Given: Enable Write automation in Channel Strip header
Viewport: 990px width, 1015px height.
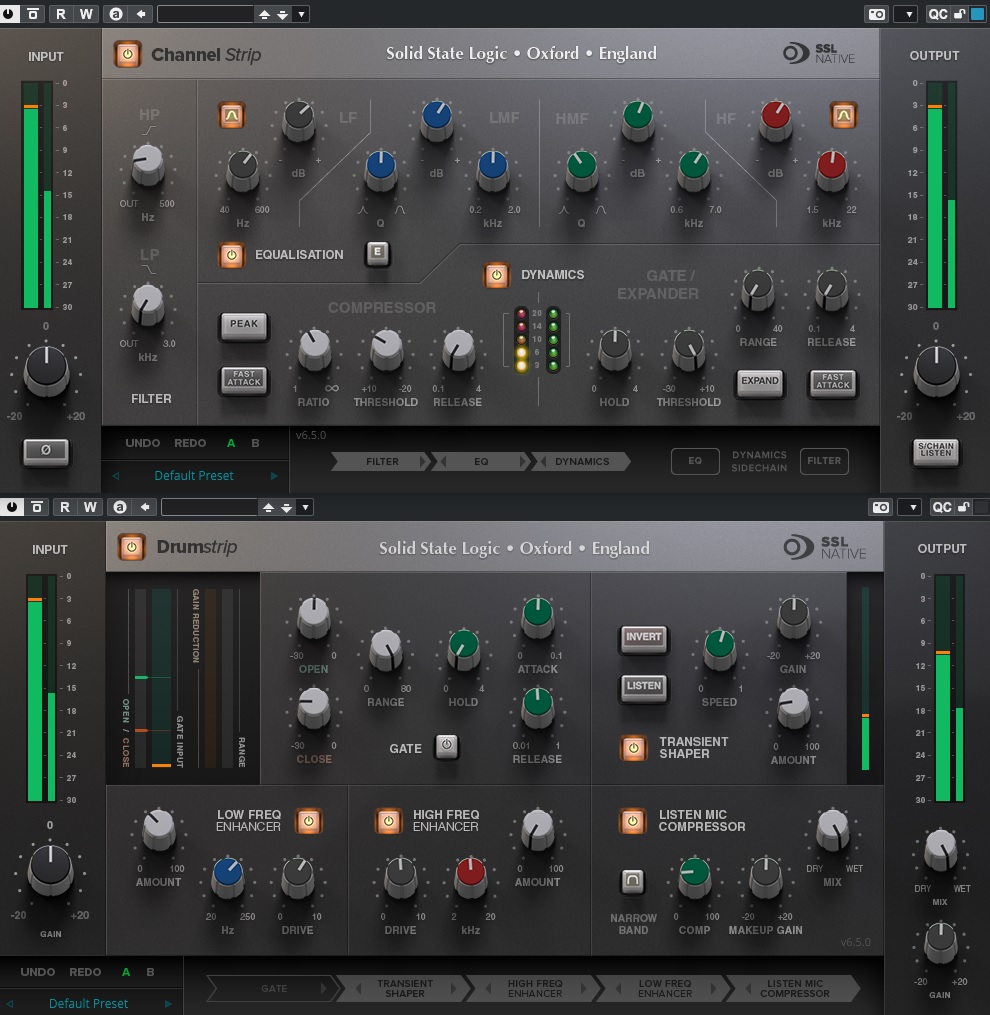Looking at the screenshot, I should click(86, 14).
